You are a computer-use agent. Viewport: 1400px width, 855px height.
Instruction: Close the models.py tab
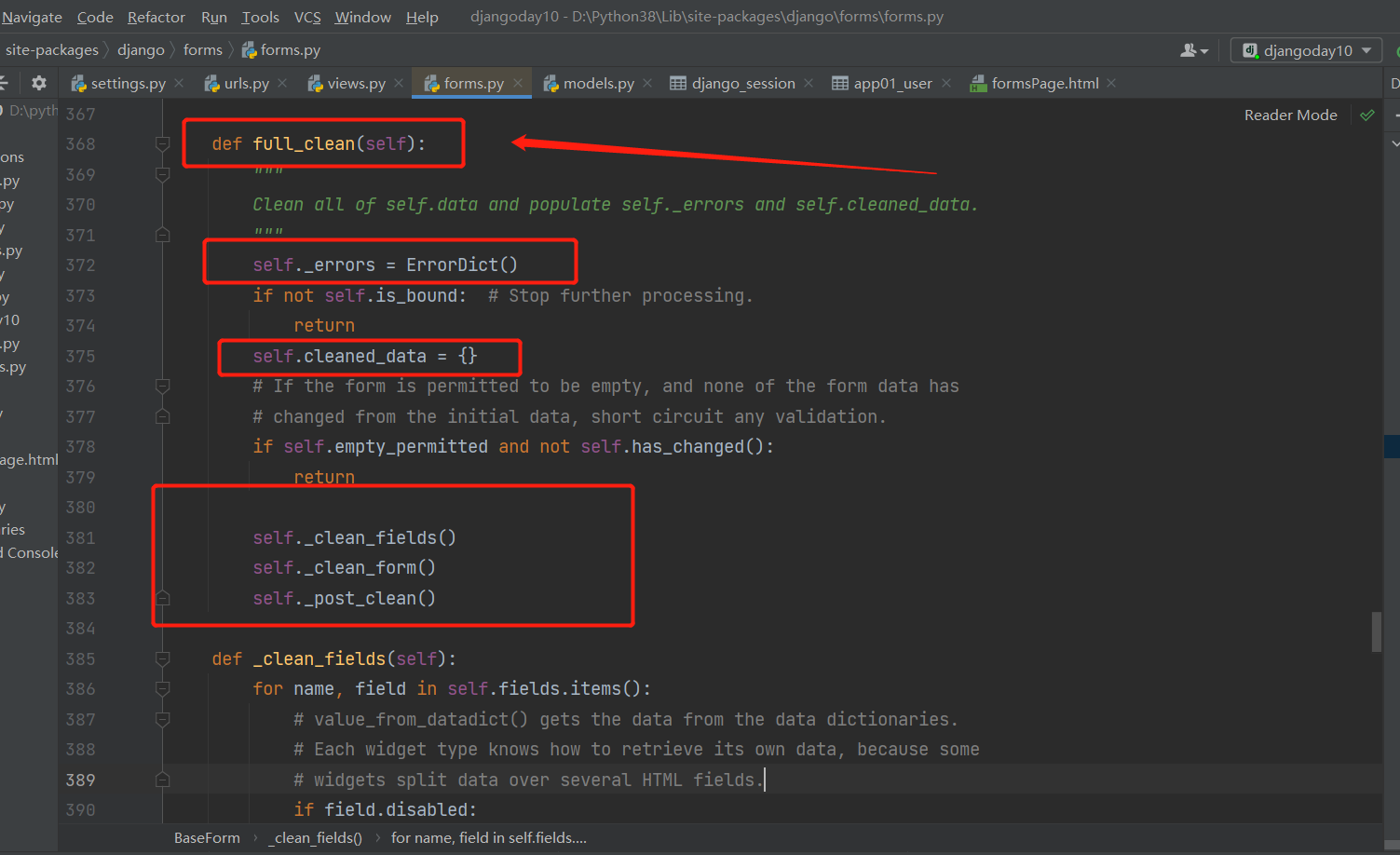(647, 83)
